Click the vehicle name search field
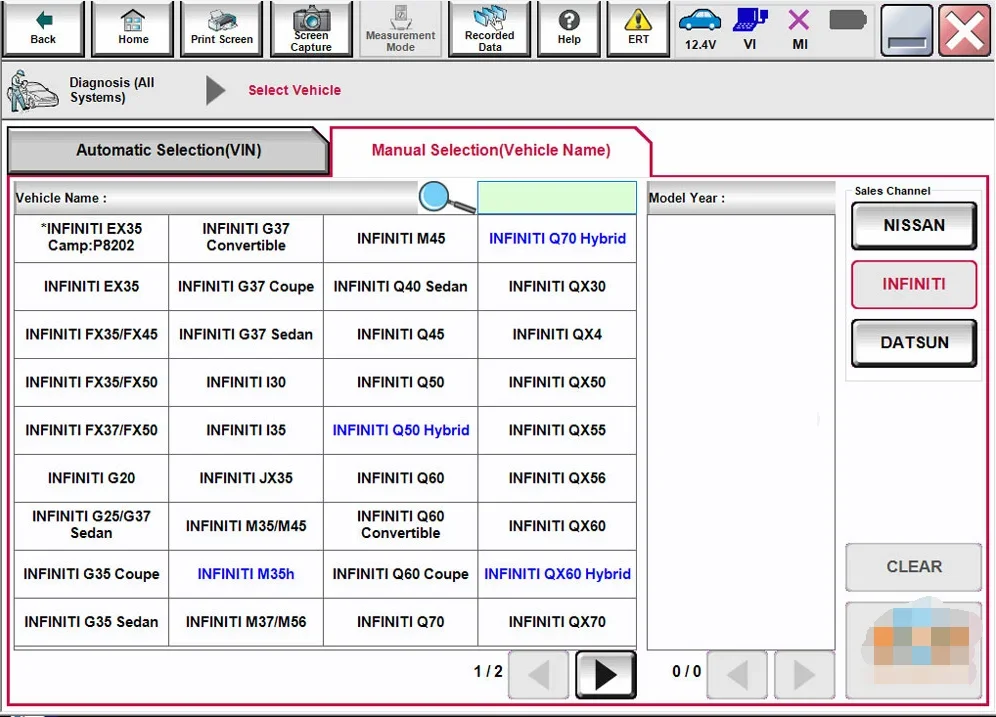 click(x=556, y=198)
